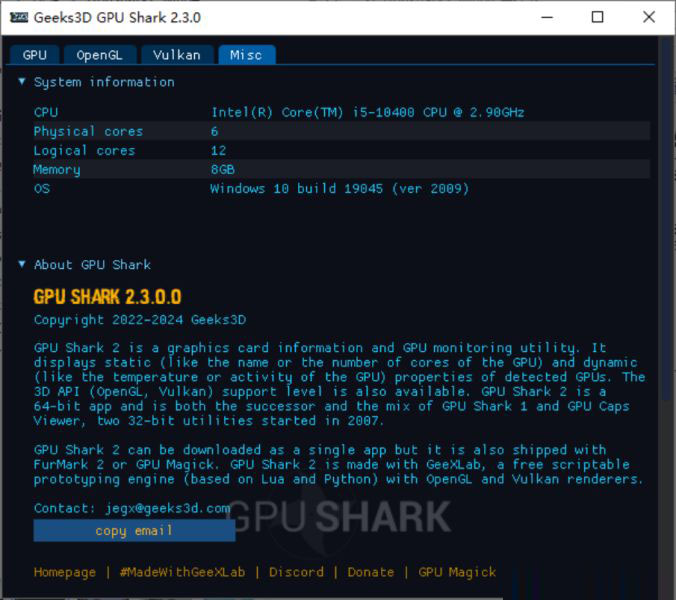Open the OpenGL tab
The width and height of the screenshot is (676, 600).
(x=100, y=55)
